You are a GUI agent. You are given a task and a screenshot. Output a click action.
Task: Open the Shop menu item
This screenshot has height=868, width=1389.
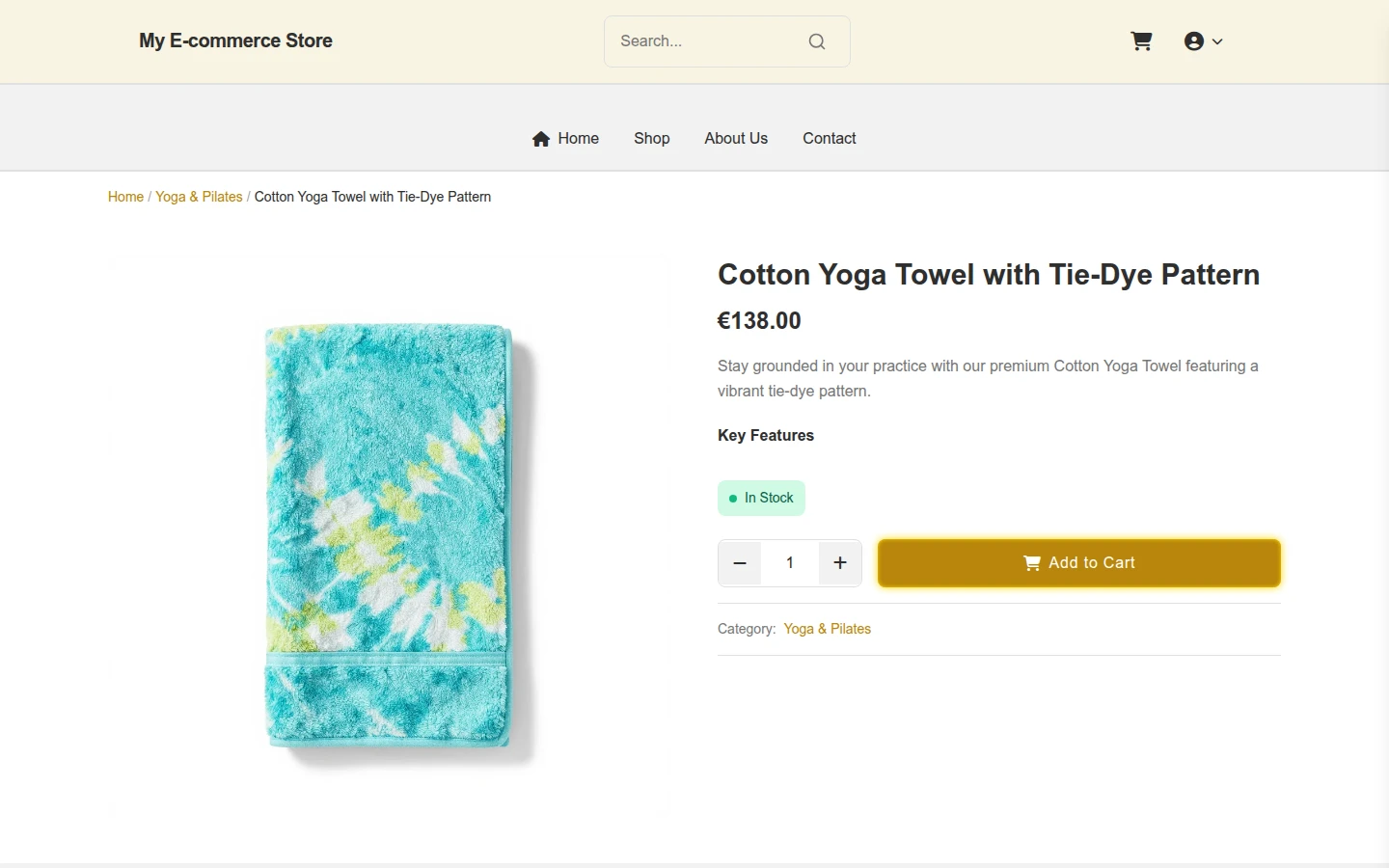(652, 139)
